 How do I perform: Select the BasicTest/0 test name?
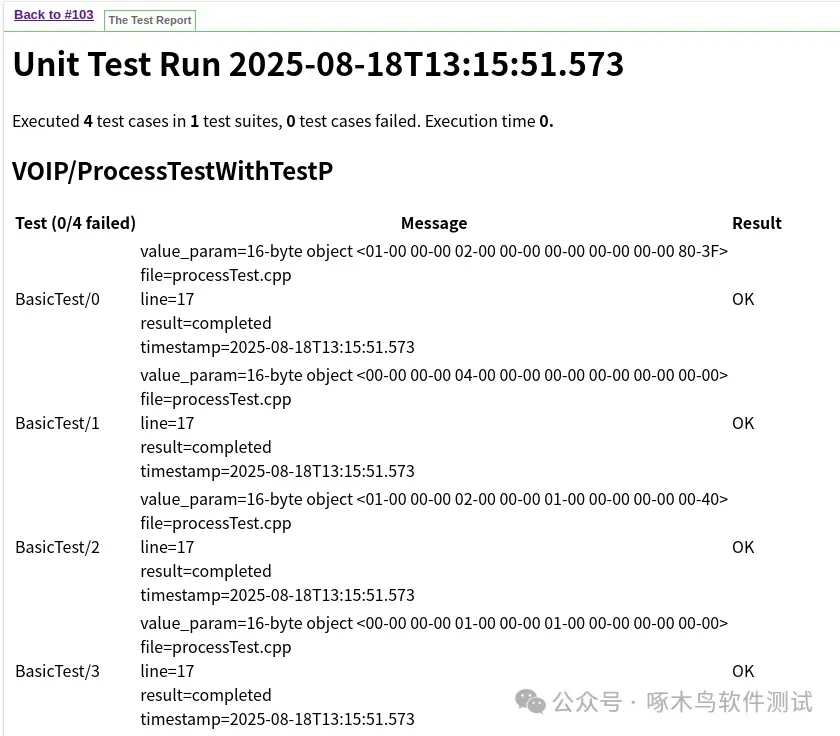pyautogui.click(x=57, y=299)
